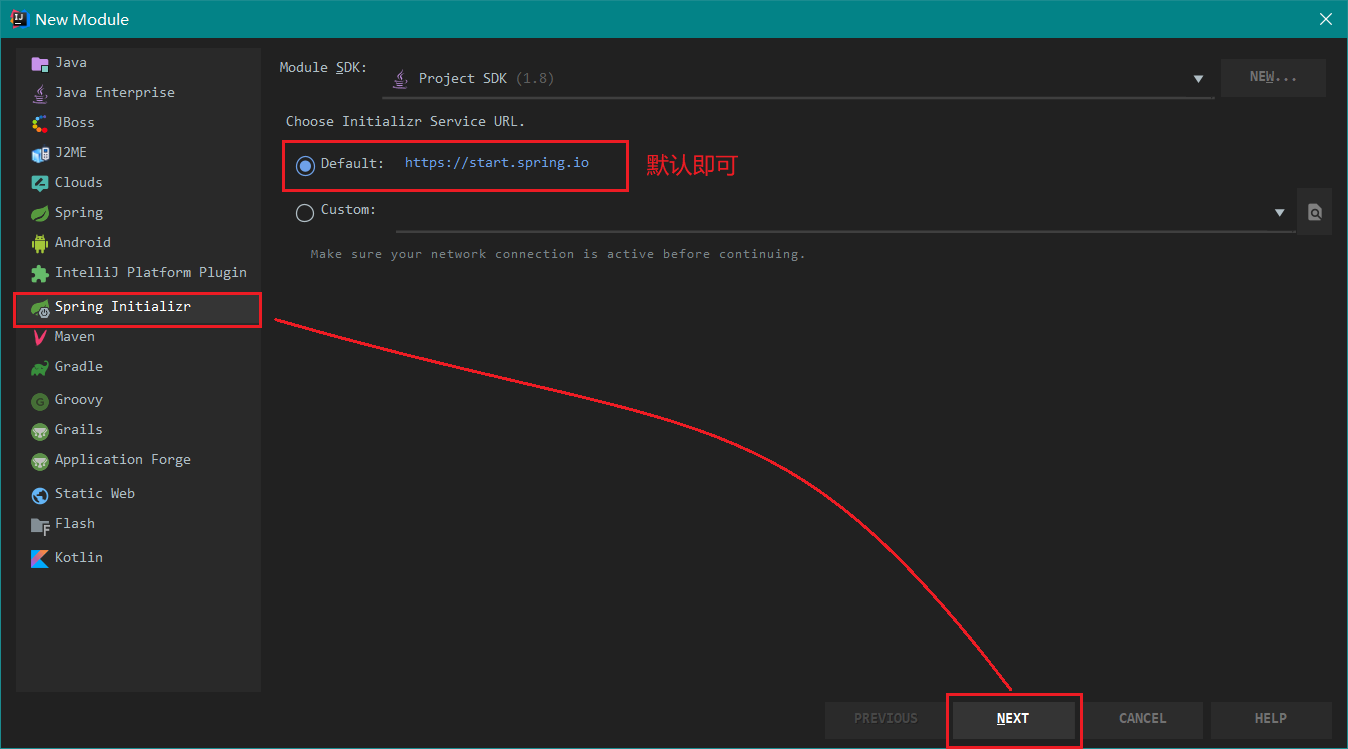Select the JBoss module type icon
Screen dimensions: 1348x749
pyautogui.click(x=40, y=123)
